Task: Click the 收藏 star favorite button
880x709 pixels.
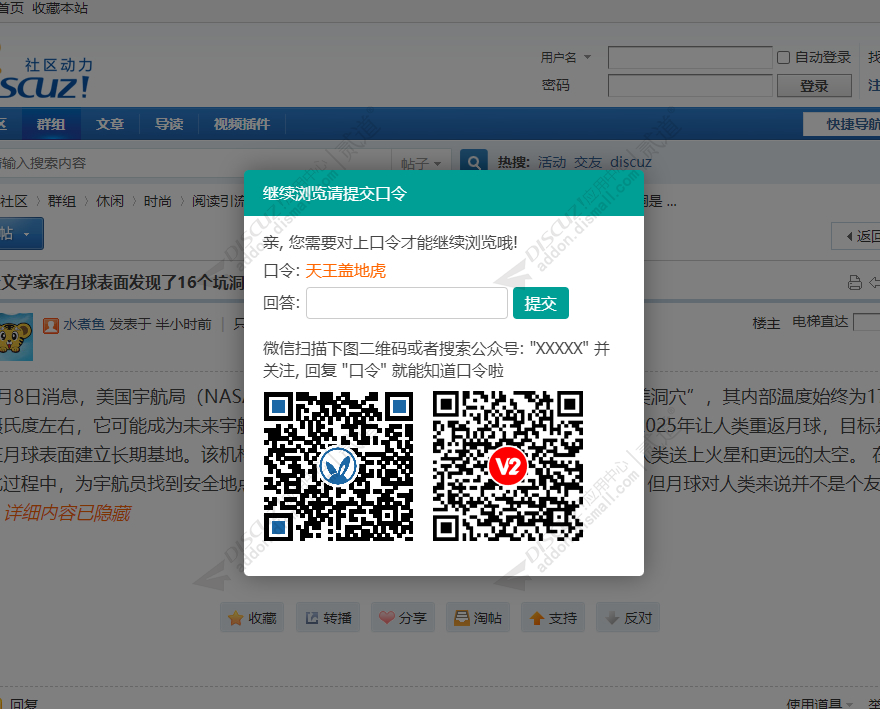Action: (x=252, y=618)
